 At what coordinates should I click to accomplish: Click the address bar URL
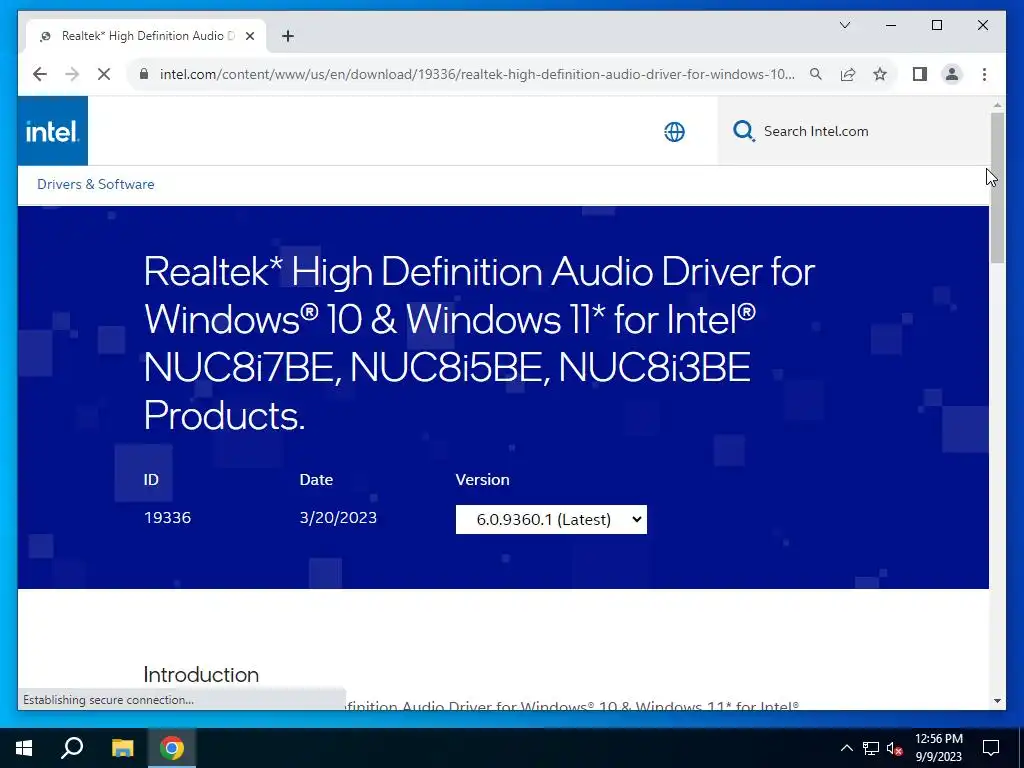click(477, 74)
